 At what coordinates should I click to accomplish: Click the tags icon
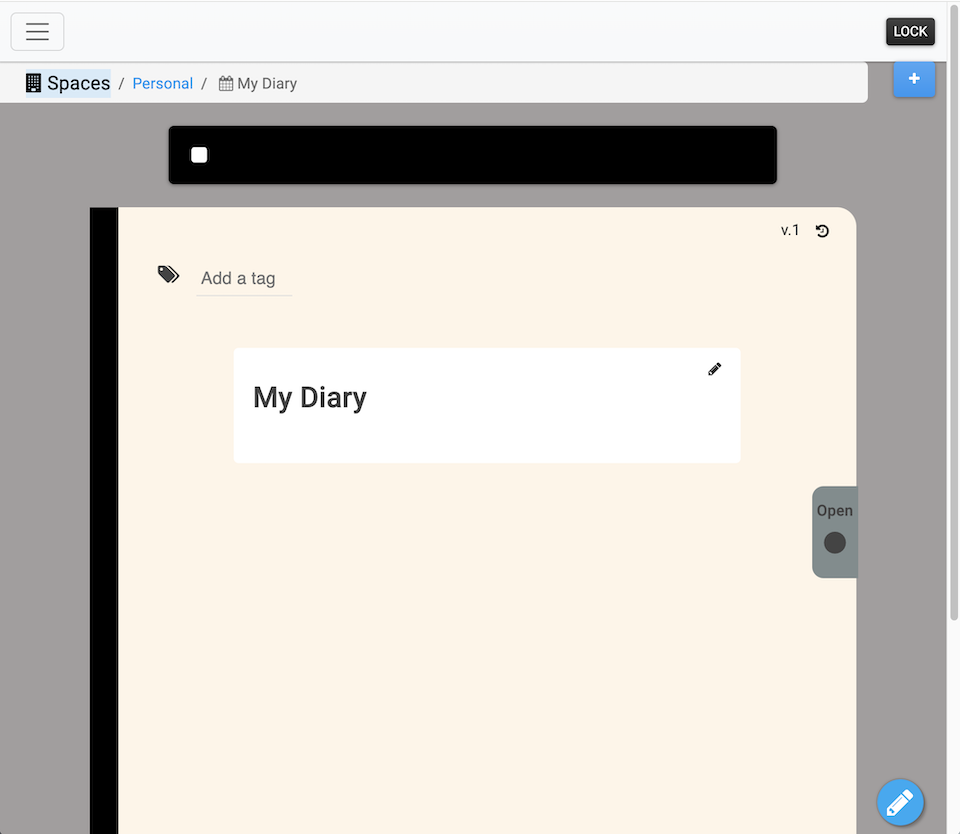pyautogui.click(x=168, y=274)
